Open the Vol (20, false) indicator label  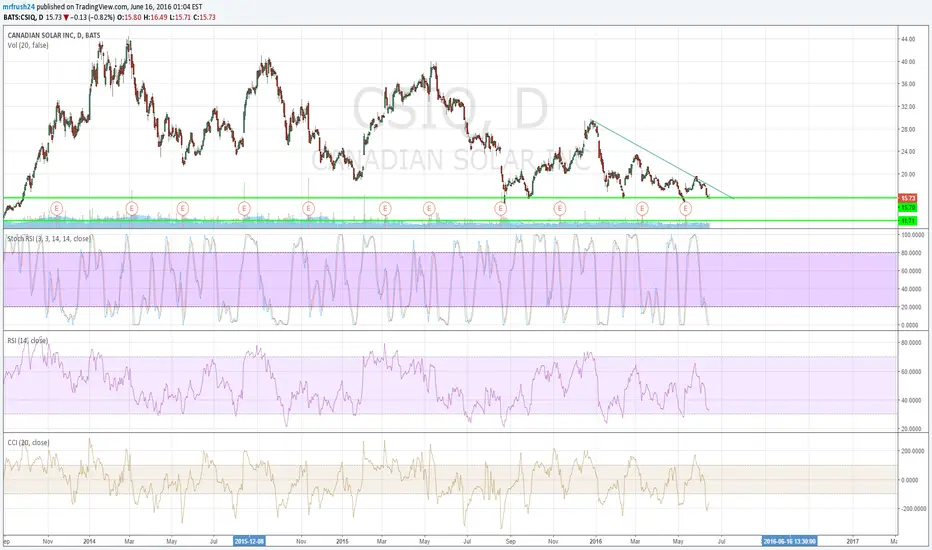point(28,45)
